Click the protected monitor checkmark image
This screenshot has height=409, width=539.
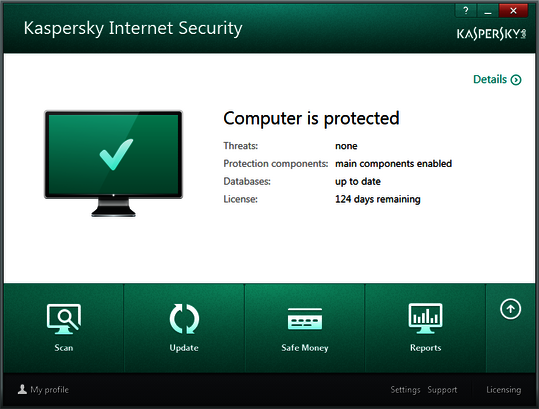tap(113, 164)
